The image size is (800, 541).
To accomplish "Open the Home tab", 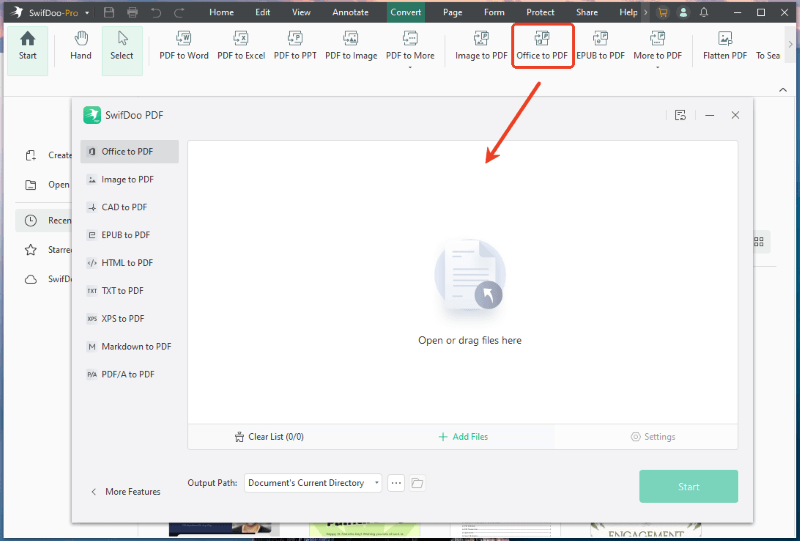I will [221, 12].
